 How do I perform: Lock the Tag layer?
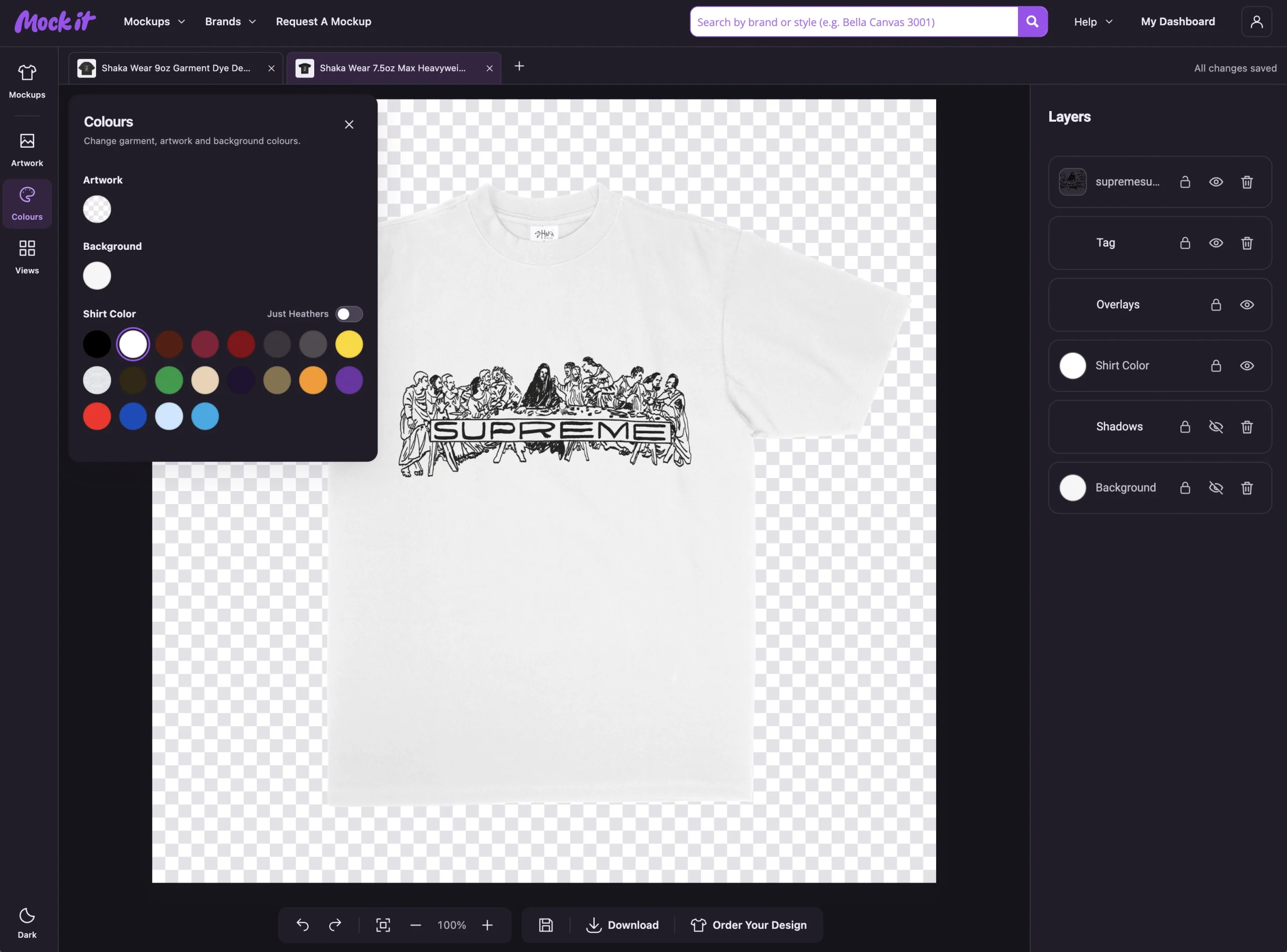1185,243
